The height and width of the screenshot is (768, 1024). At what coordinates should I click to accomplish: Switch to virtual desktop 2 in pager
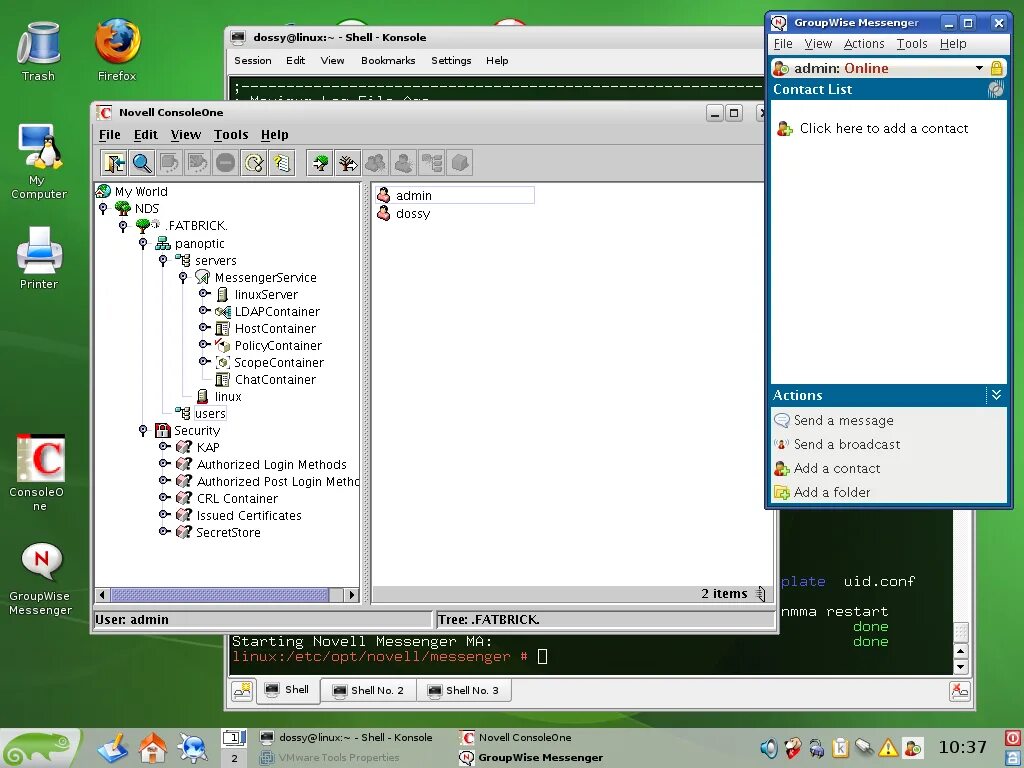pos(234,758)
